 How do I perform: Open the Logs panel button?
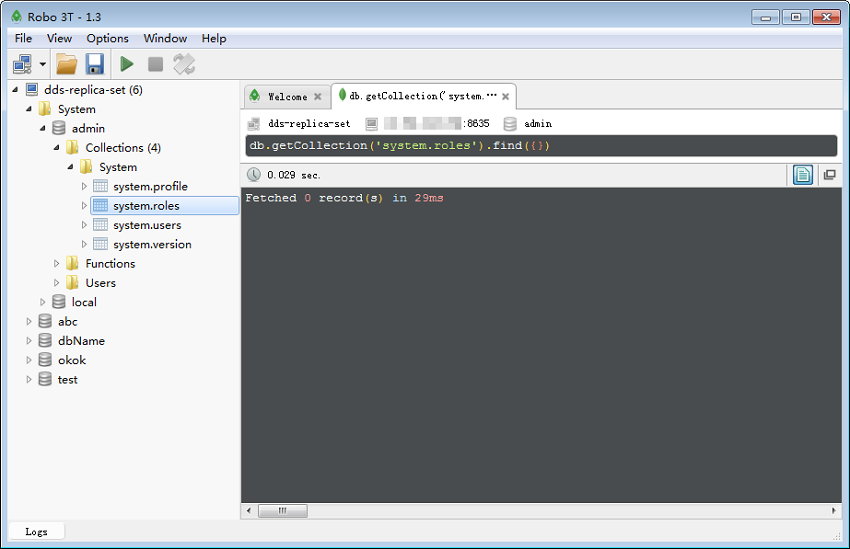coord(36,532)
